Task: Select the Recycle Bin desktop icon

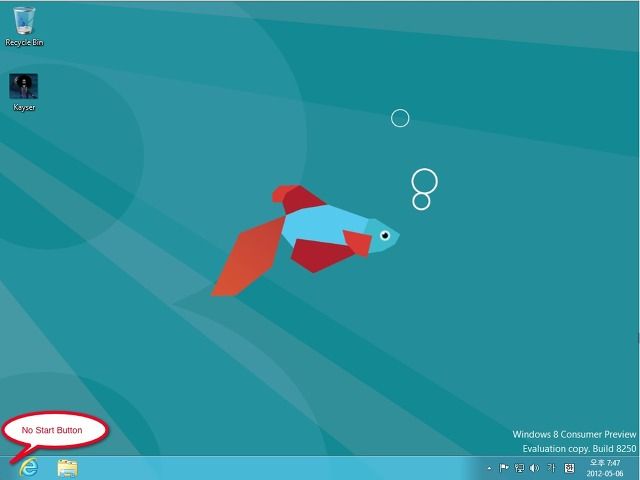Action: 24,26
